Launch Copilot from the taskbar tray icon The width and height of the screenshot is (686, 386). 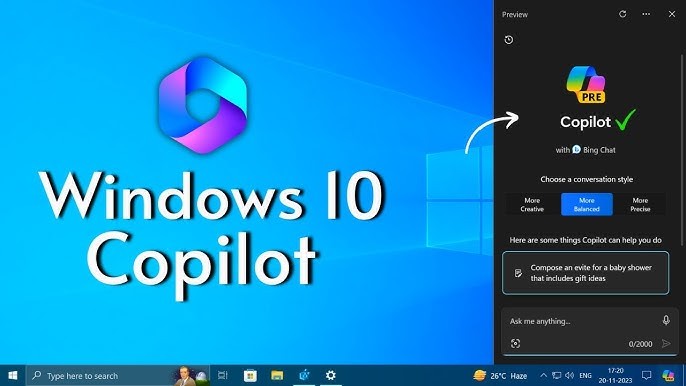coord(668,375)
